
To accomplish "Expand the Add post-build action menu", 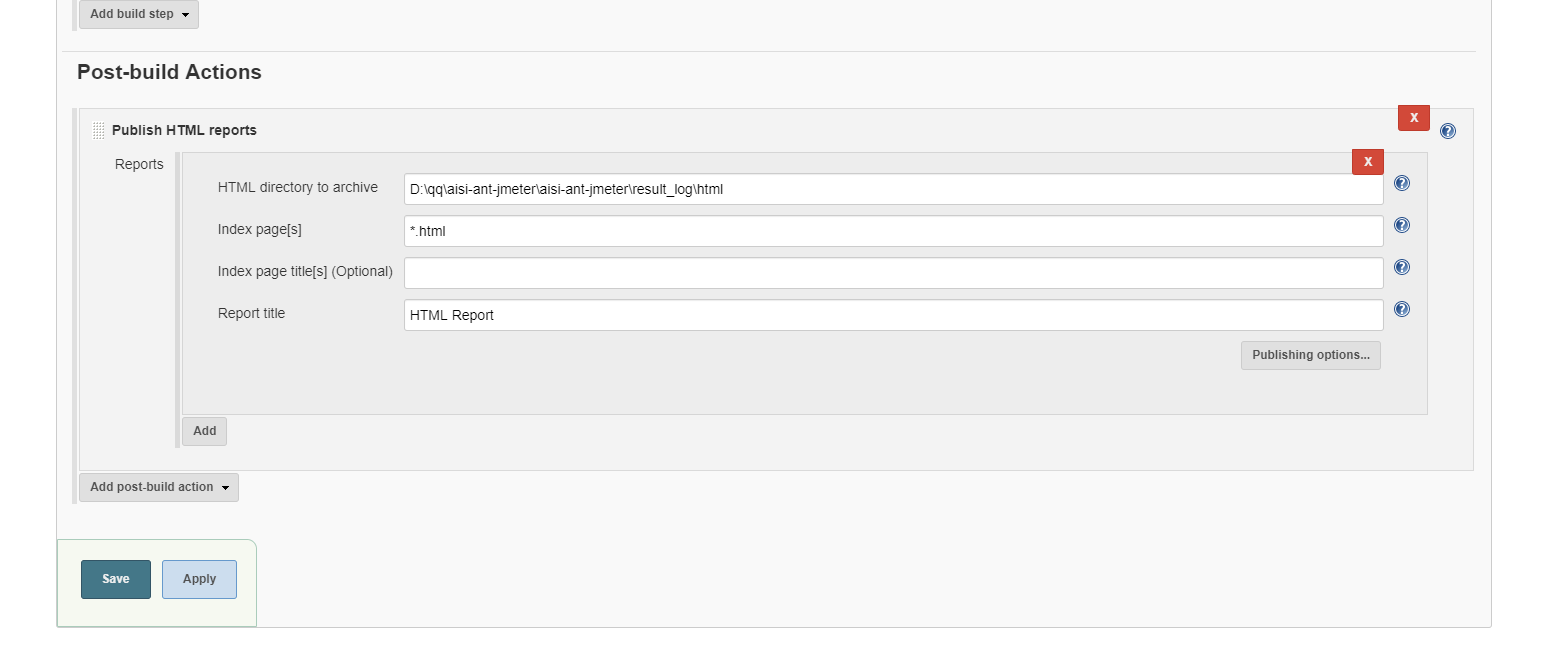I will pos(158,487).
